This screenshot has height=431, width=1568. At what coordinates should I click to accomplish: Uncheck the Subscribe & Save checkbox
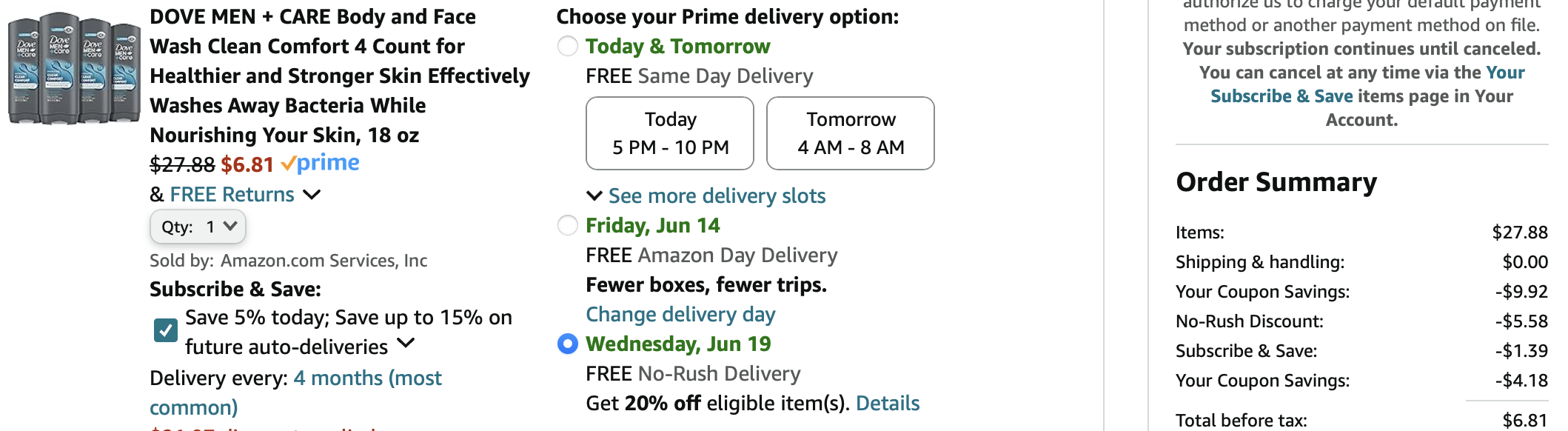[166, 330]
